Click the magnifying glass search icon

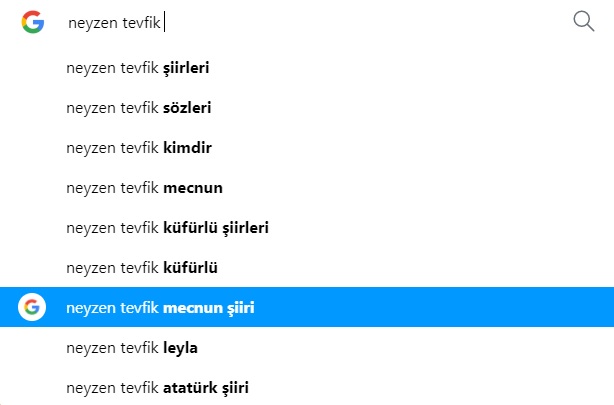(x=584, y=22)
